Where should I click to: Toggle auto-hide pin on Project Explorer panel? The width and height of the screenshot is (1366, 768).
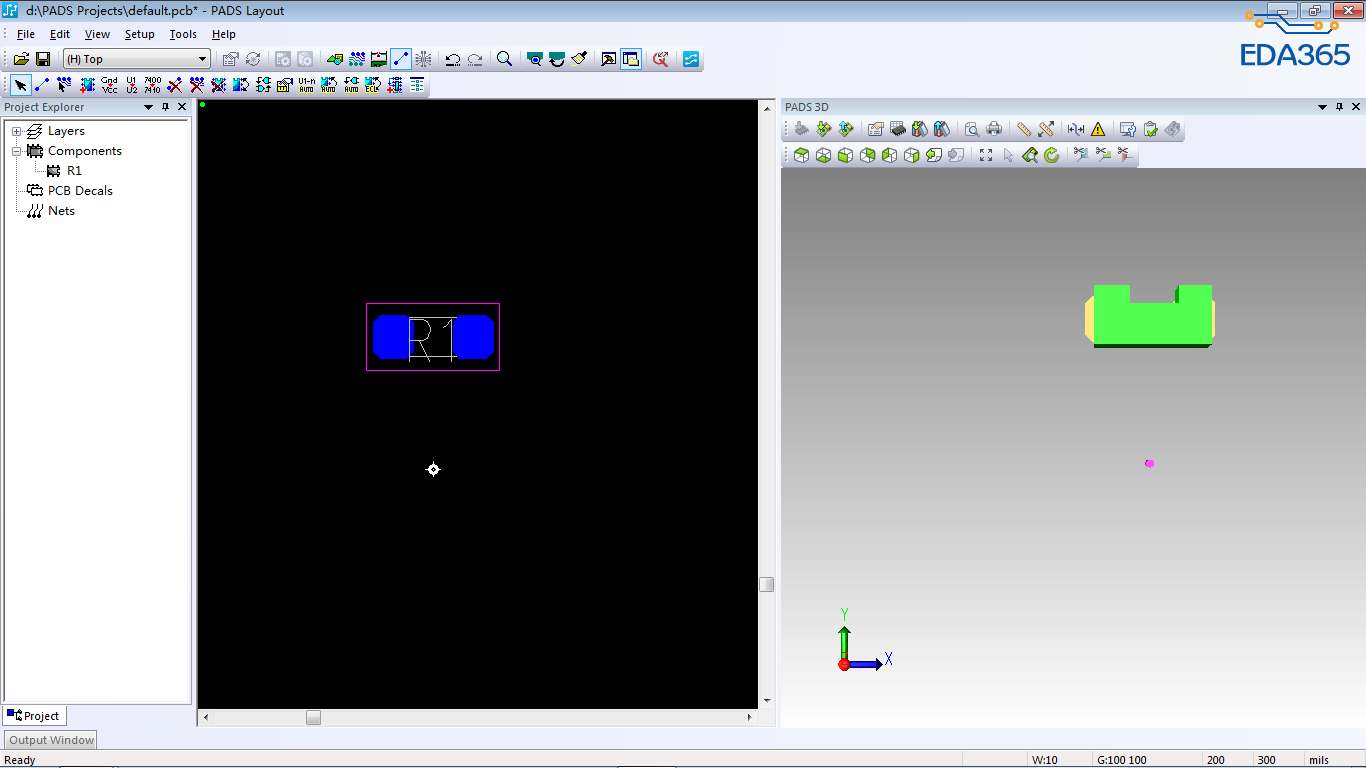166,107
